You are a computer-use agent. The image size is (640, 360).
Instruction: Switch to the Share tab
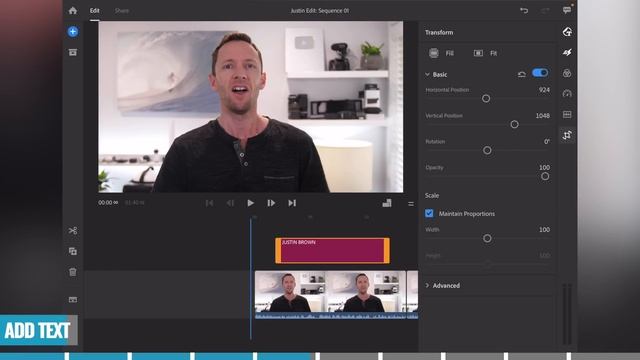(122, 11)
